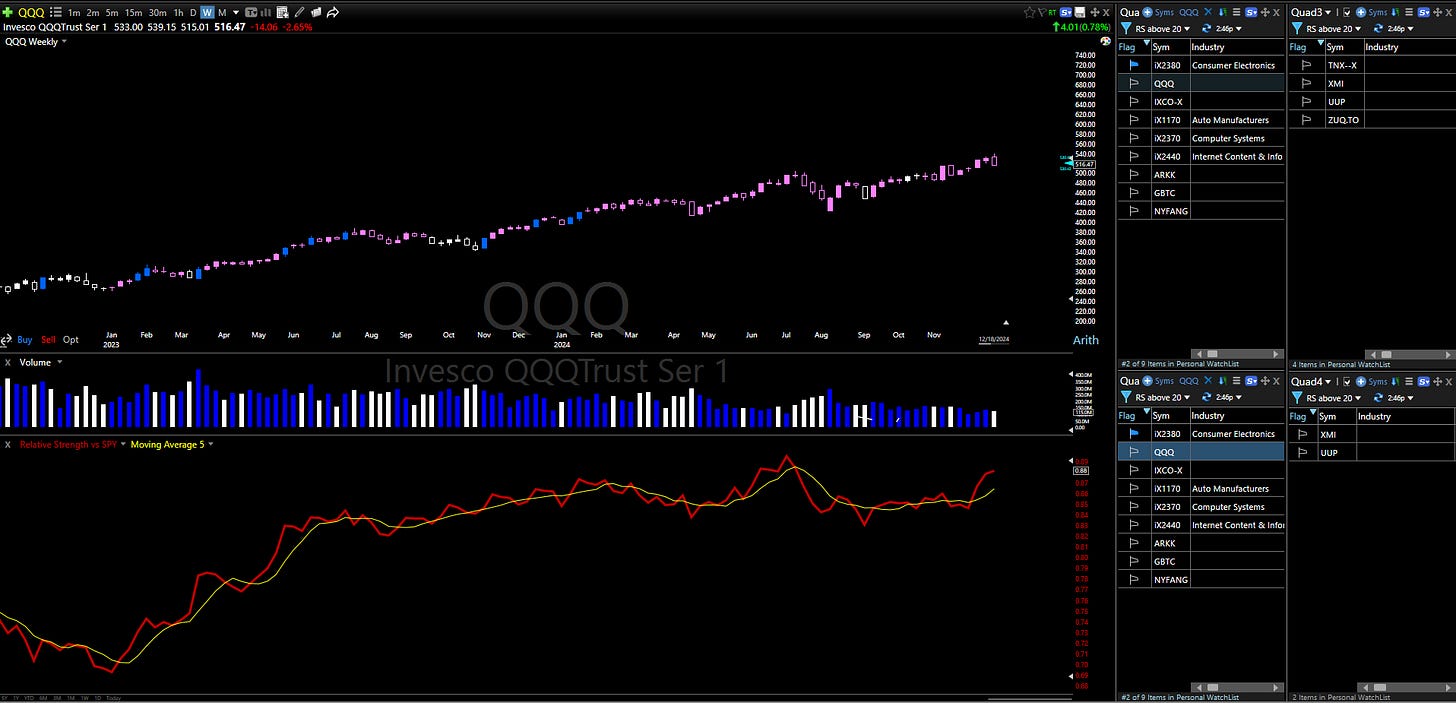The width and height of the screenshot is (1456, 703).
Task: Toggle the flag for GBTC in bottom watchlist
Action: 1134,562
